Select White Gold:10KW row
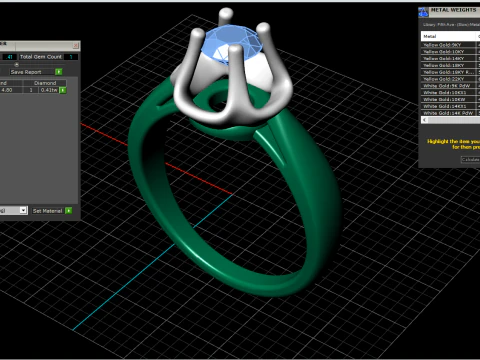 (448, 99)
